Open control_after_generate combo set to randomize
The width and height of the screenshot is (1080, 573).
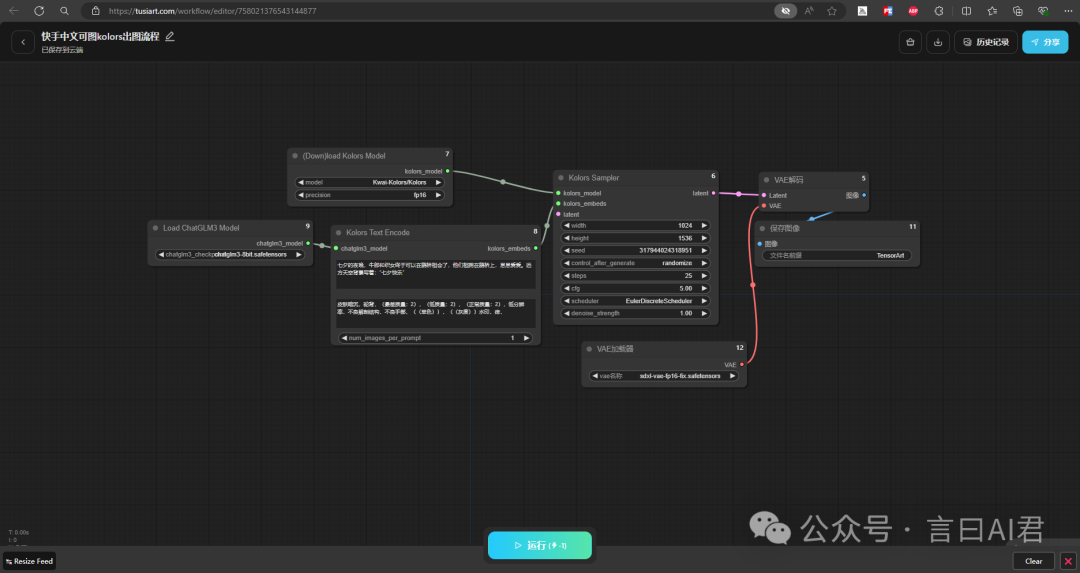point(635,263)
